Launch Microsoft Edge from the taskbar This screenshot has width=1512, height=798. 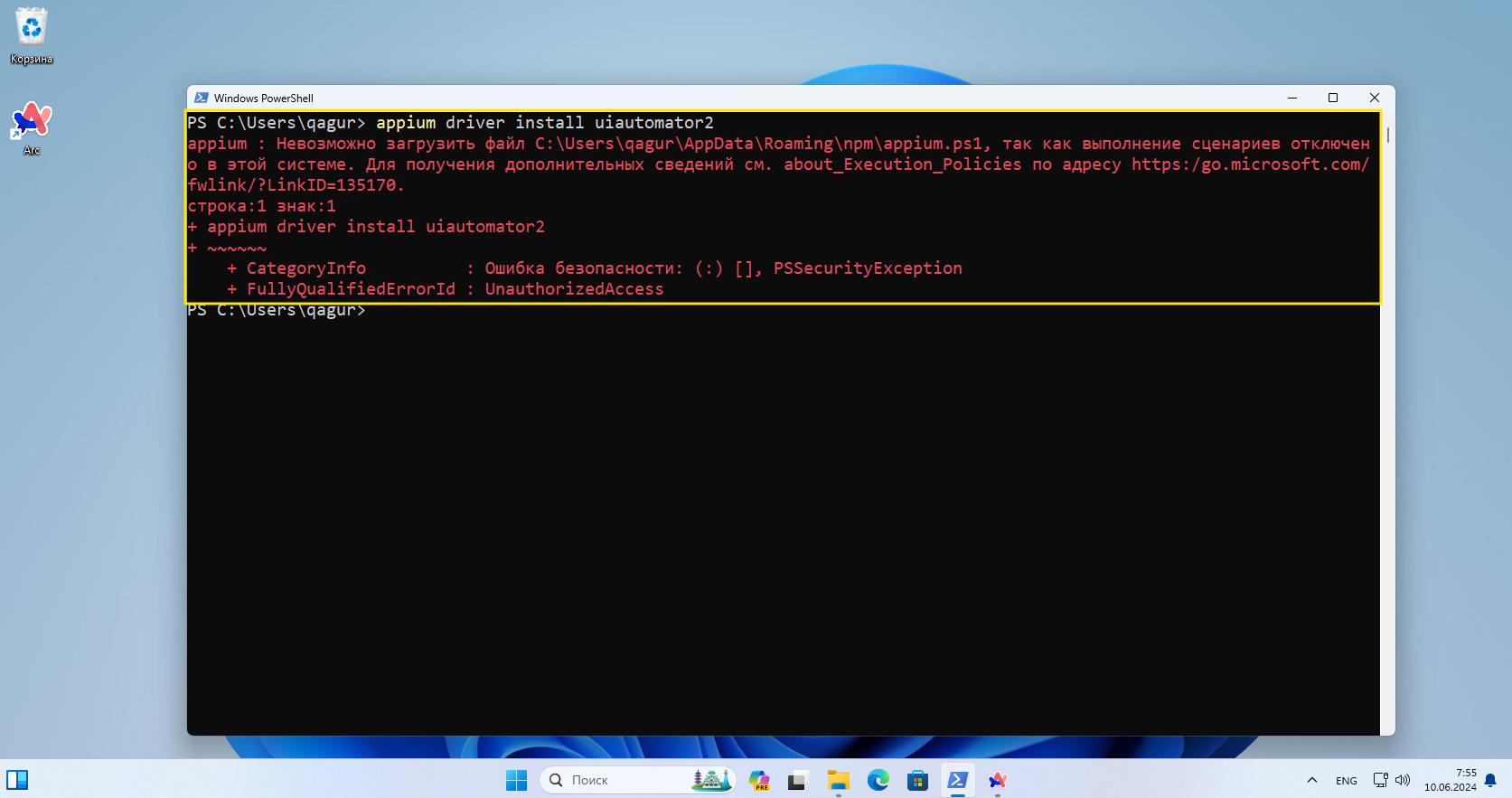(x=878, y=780)
